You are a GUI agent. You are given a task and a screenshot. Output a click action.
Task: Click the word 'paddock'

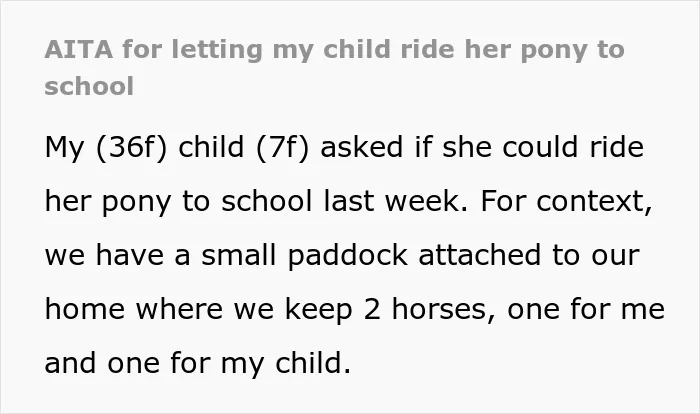tap(348, 256)
